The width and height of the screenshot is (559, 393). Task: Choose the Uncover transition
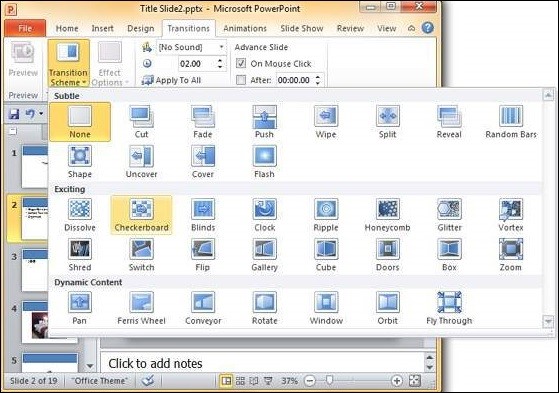pyautogui.click(x=142, y=162)
